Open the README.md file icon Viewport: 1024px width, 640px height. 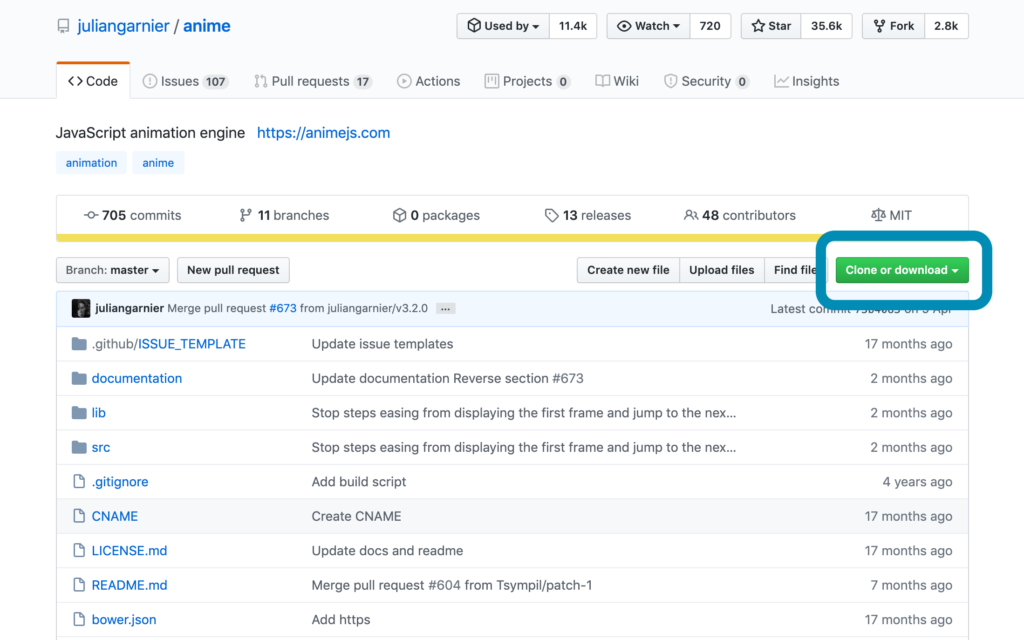(x=79, y=585)
